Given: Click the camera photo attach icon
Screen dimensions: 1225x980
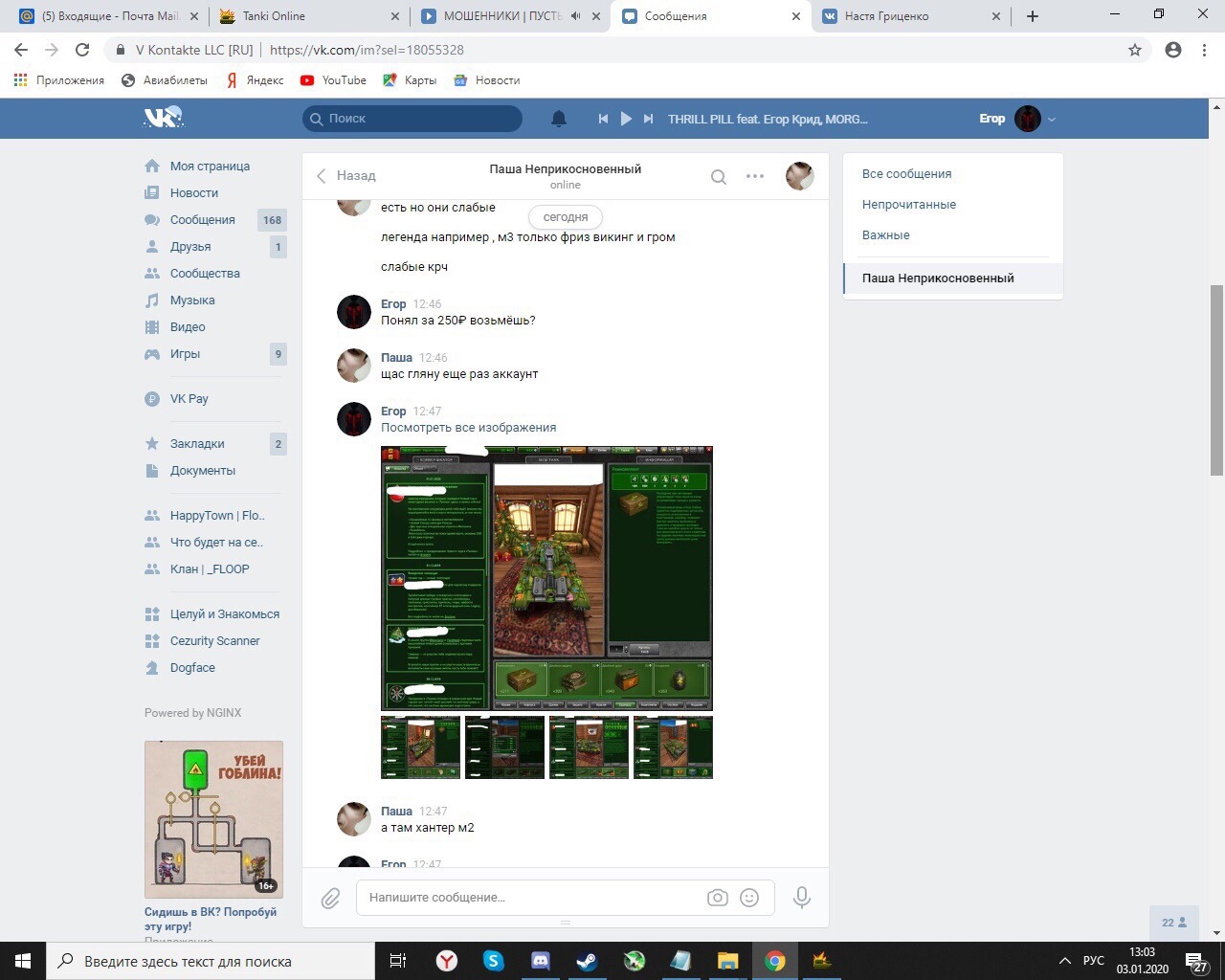Looking at the screenshot, I should coord(717,898).
